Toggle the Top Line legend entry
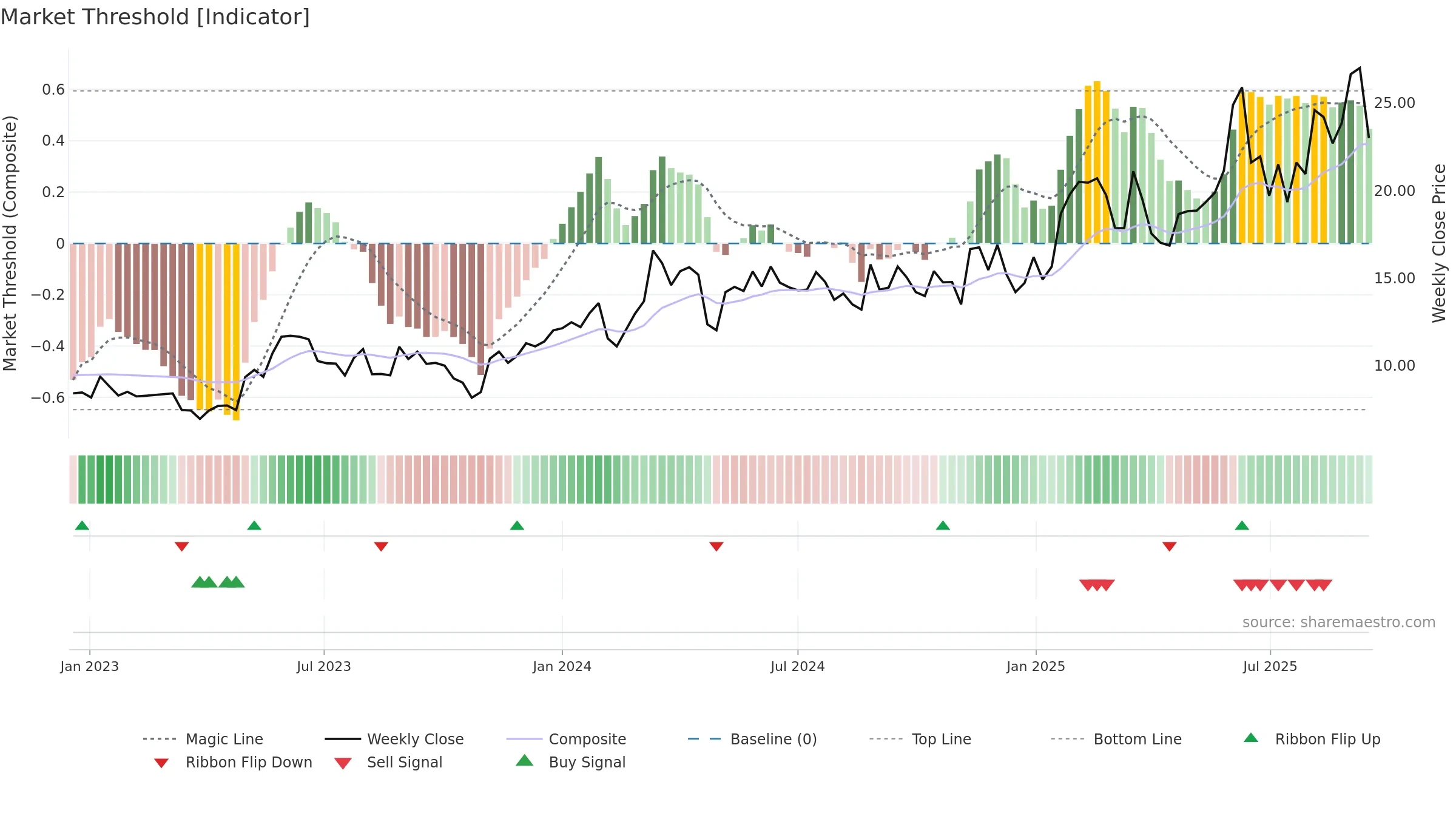This screenshot has height=819, width=1456. (920, 739)
